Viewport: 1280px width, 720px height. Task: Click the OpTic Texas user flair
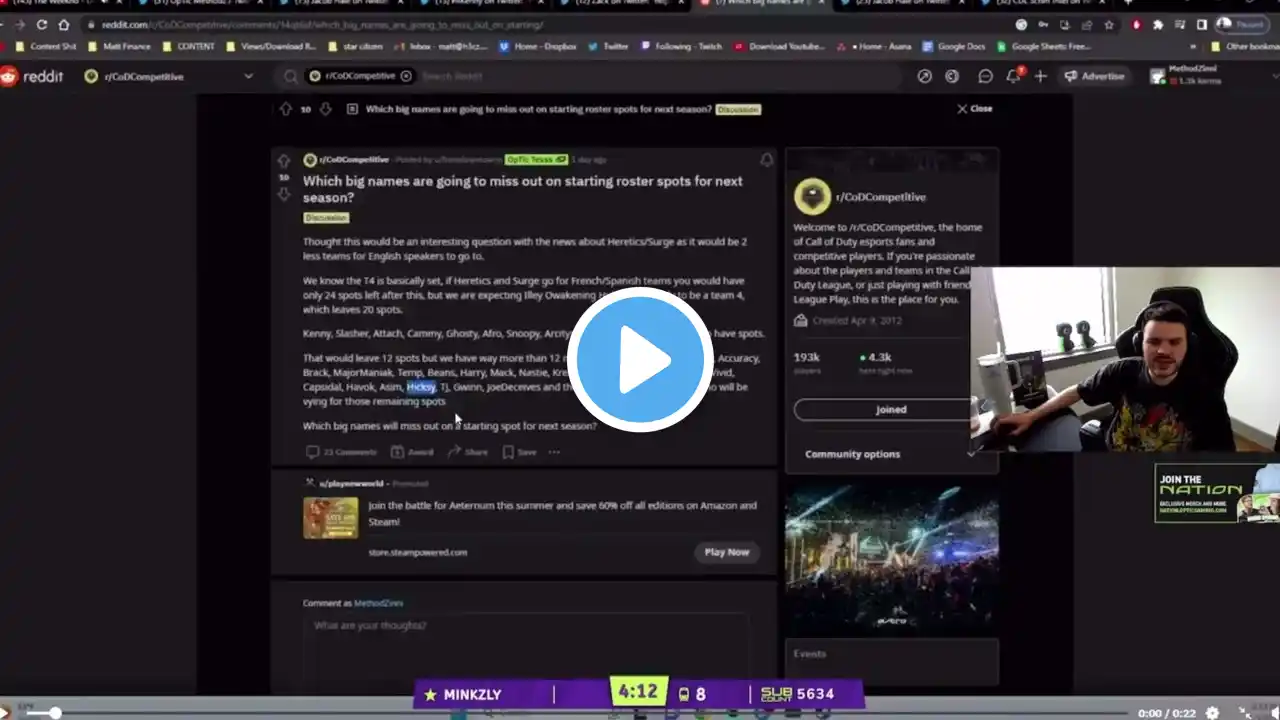point(536,160)
